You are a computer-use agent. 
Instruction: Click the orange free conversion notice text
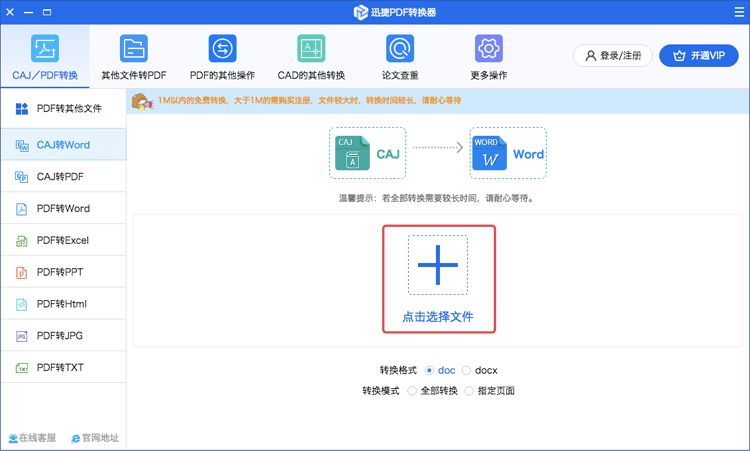[x=309, y=100]
